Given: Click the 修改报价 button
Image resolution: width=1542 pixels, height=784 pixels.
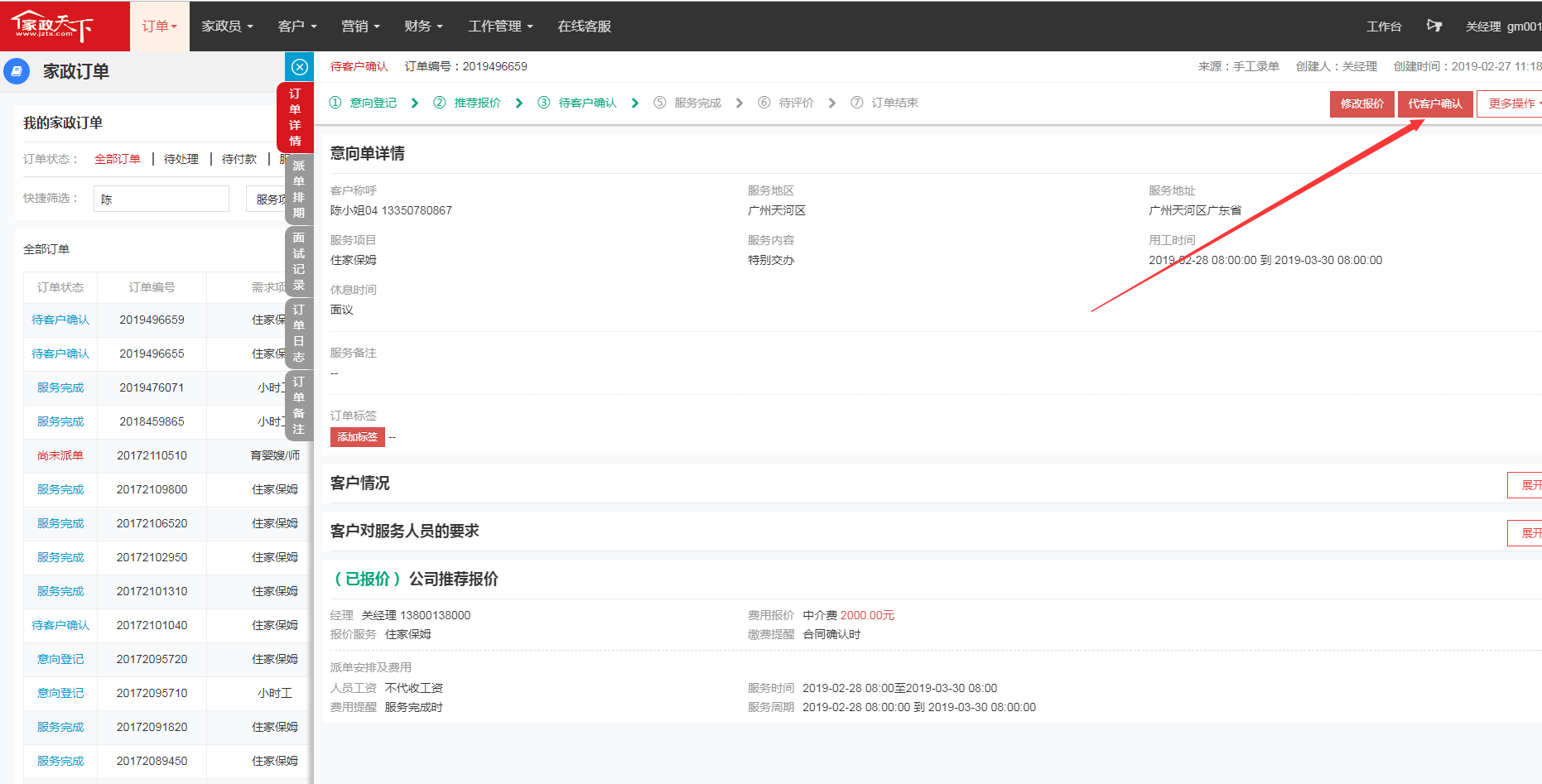Looking at the screenshot, I should (x=1362, y=103).
